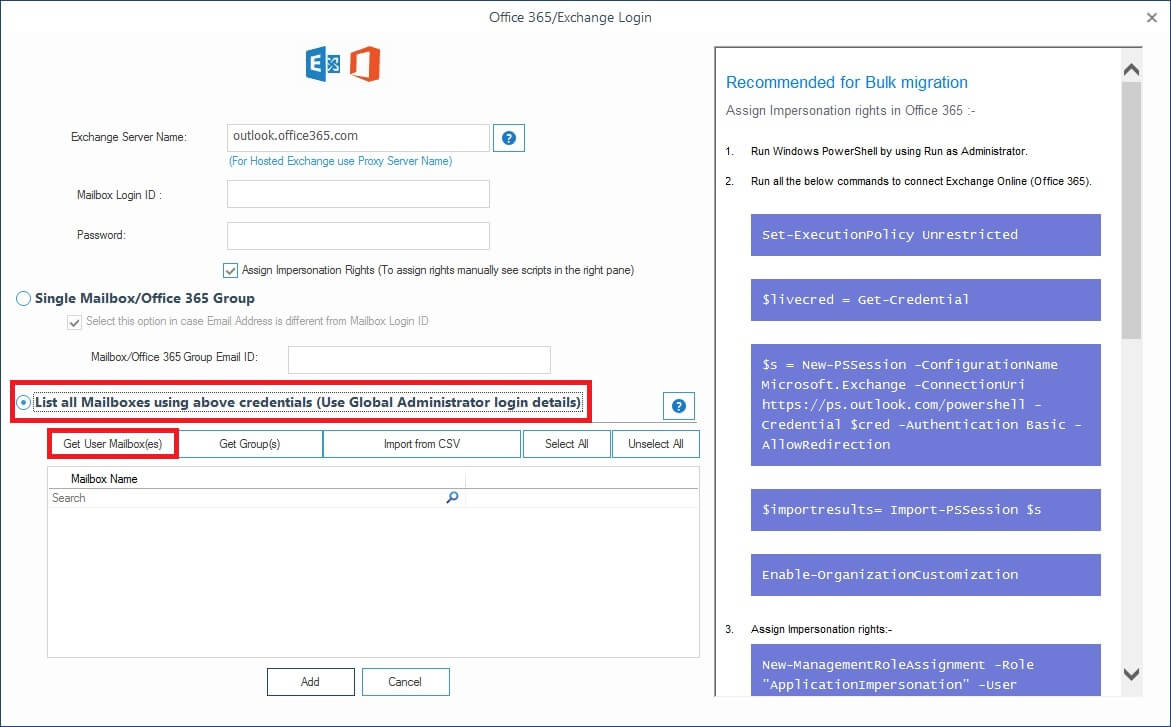Click Unselect All button
Image resolution: width=1171 pixels, height=727 pixels.
[x=656, y=444]
